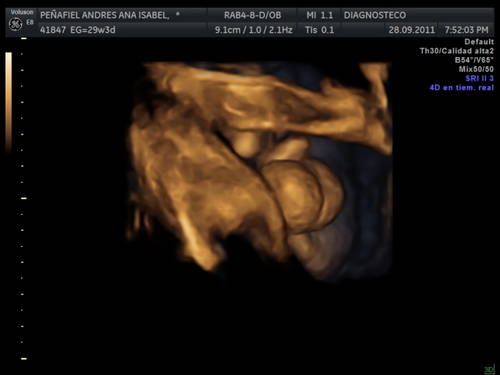Viewport: 500px width, 375px height.
Task: Click the Default preset label
Action: pos(479,42)
